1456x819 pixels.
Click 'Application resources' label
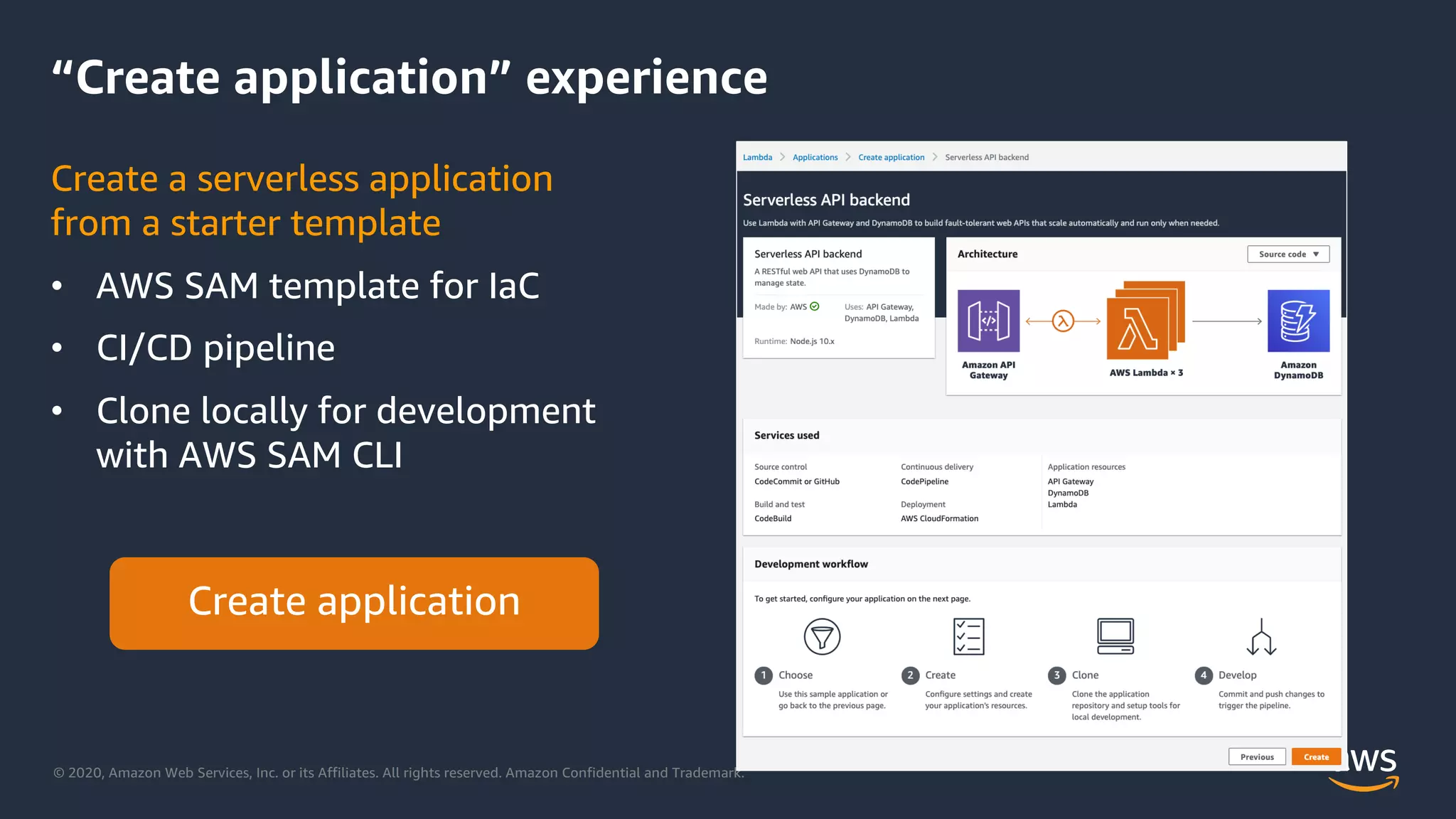tap(1086, 467)
